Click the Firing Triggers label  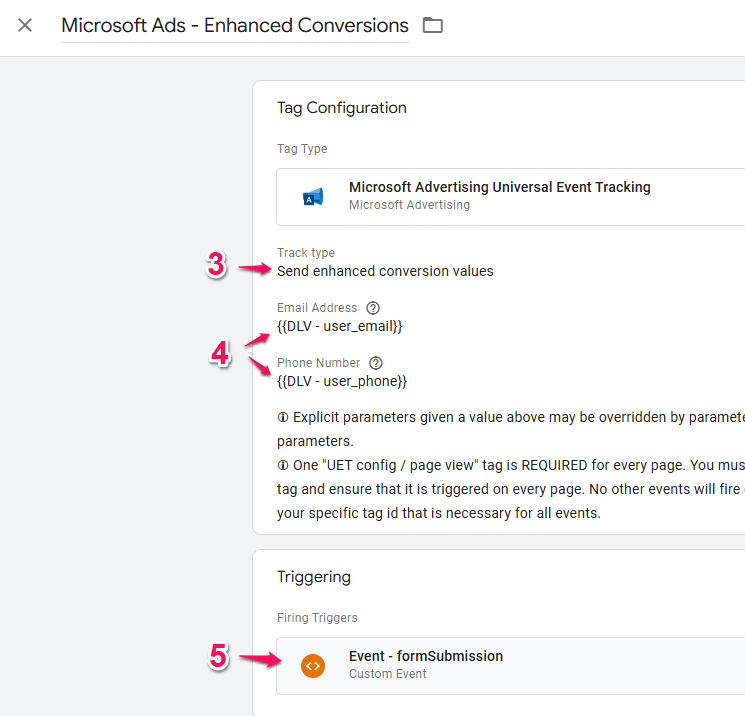[317, 618]
